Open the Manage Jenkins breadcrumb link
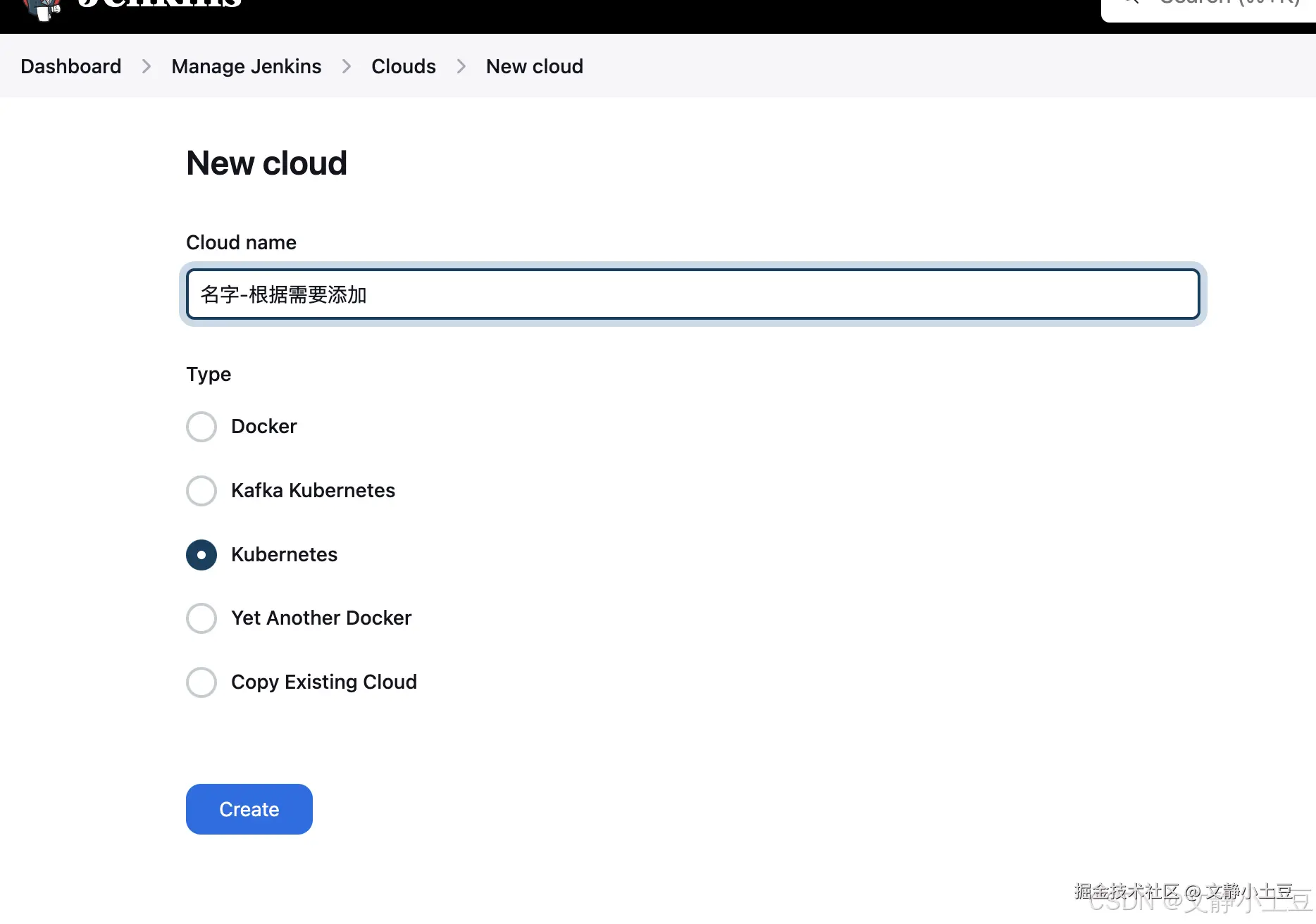1316x924 pixels. pos(247,66)
